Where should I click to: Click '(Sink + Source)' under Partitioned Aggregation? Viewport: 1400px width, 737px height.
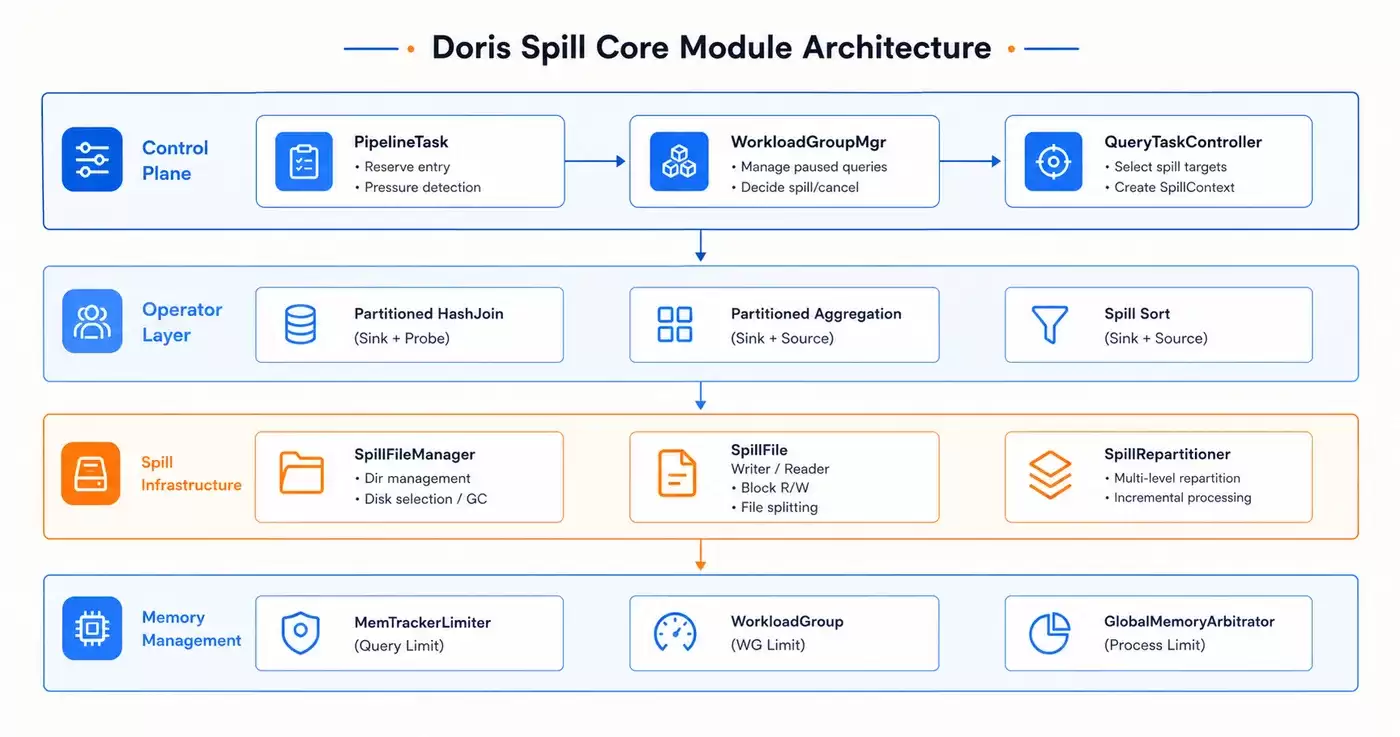point(782,338)
